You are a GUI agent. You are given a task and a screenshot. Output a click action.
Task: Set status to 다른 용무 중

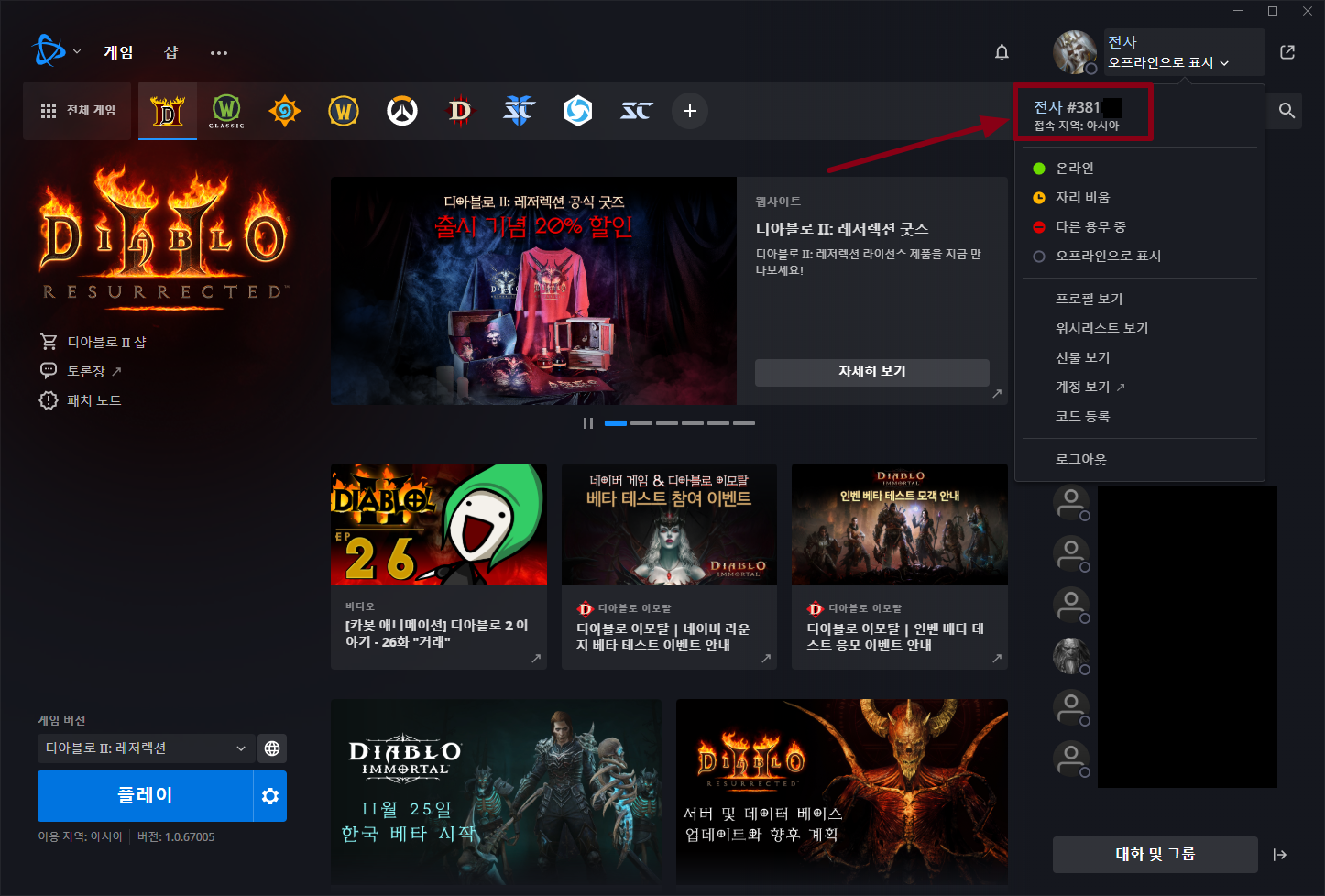[1140, 226]
